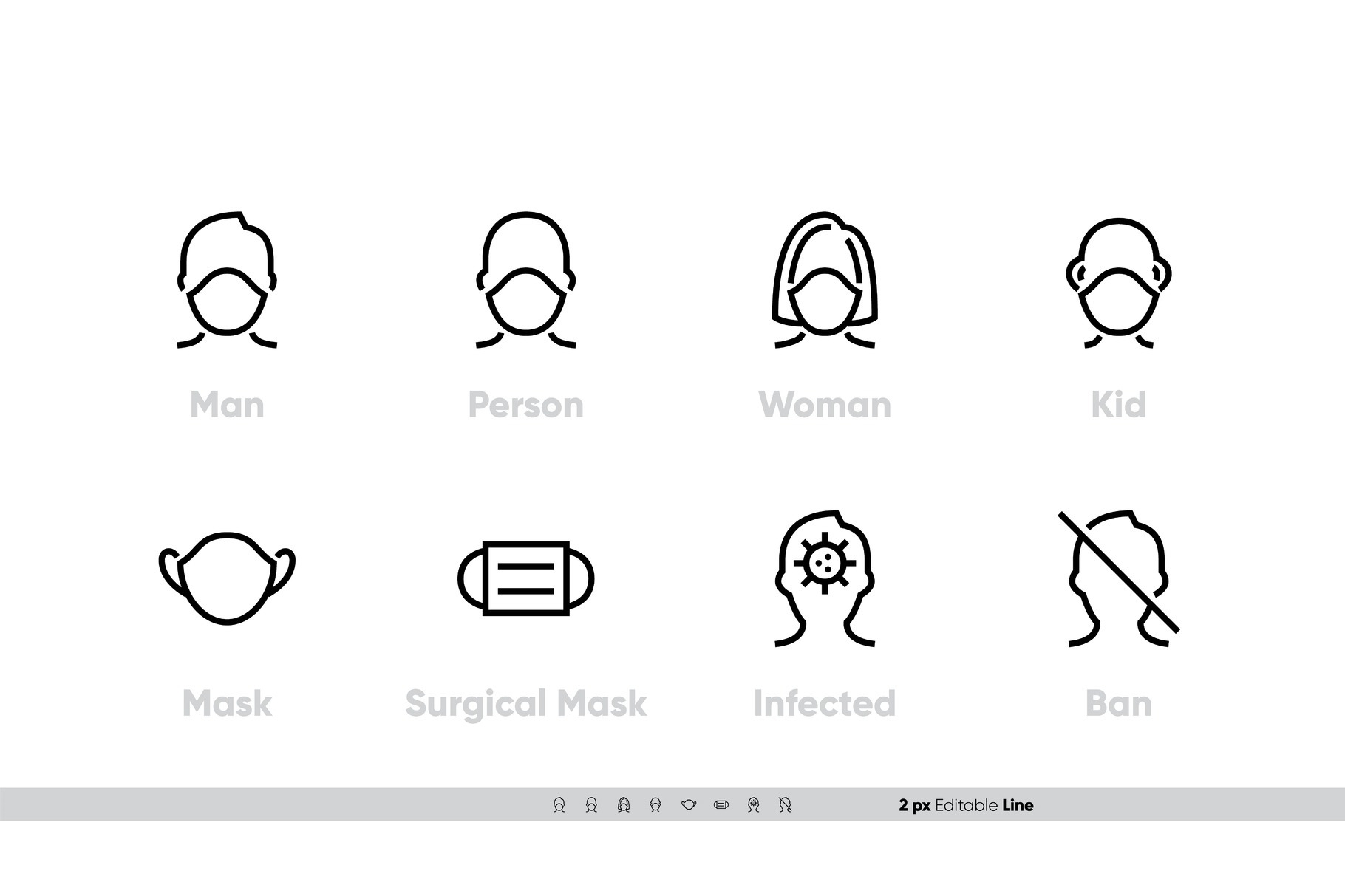The image size is (1345, 896).
Task: Click small infected head thumbnail in bottom strip
Action: (753, 805)
